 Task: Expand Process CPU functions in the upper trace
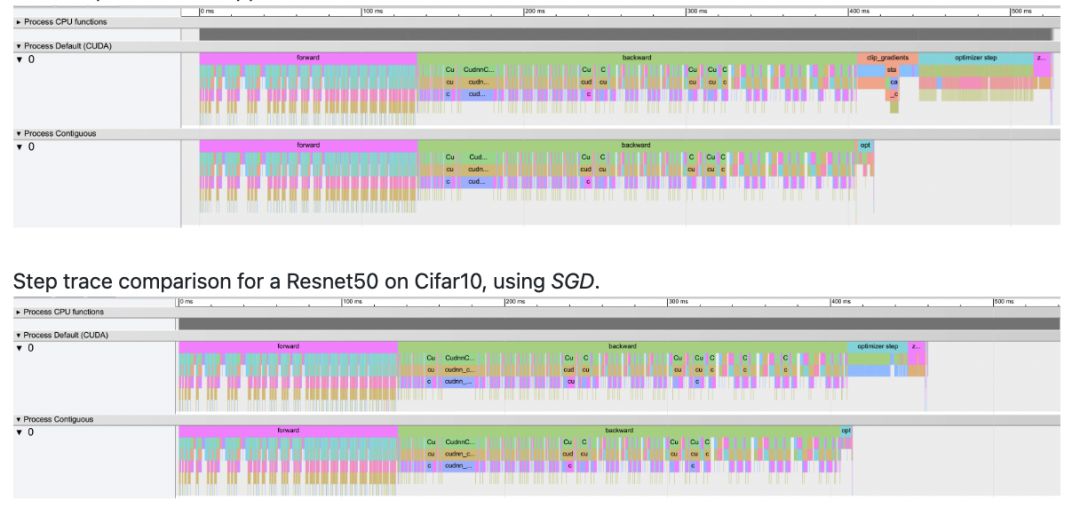(x=19, y=22)
